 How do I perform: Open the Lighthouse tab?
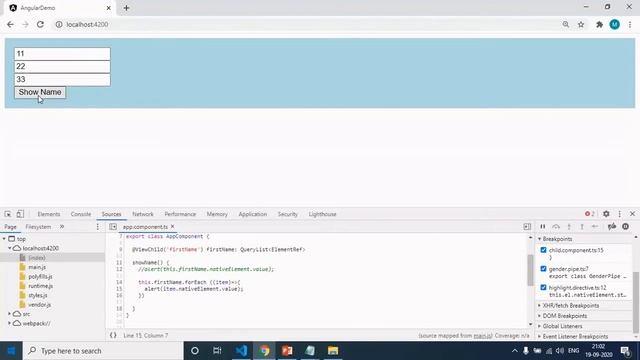tap(322, 214)
